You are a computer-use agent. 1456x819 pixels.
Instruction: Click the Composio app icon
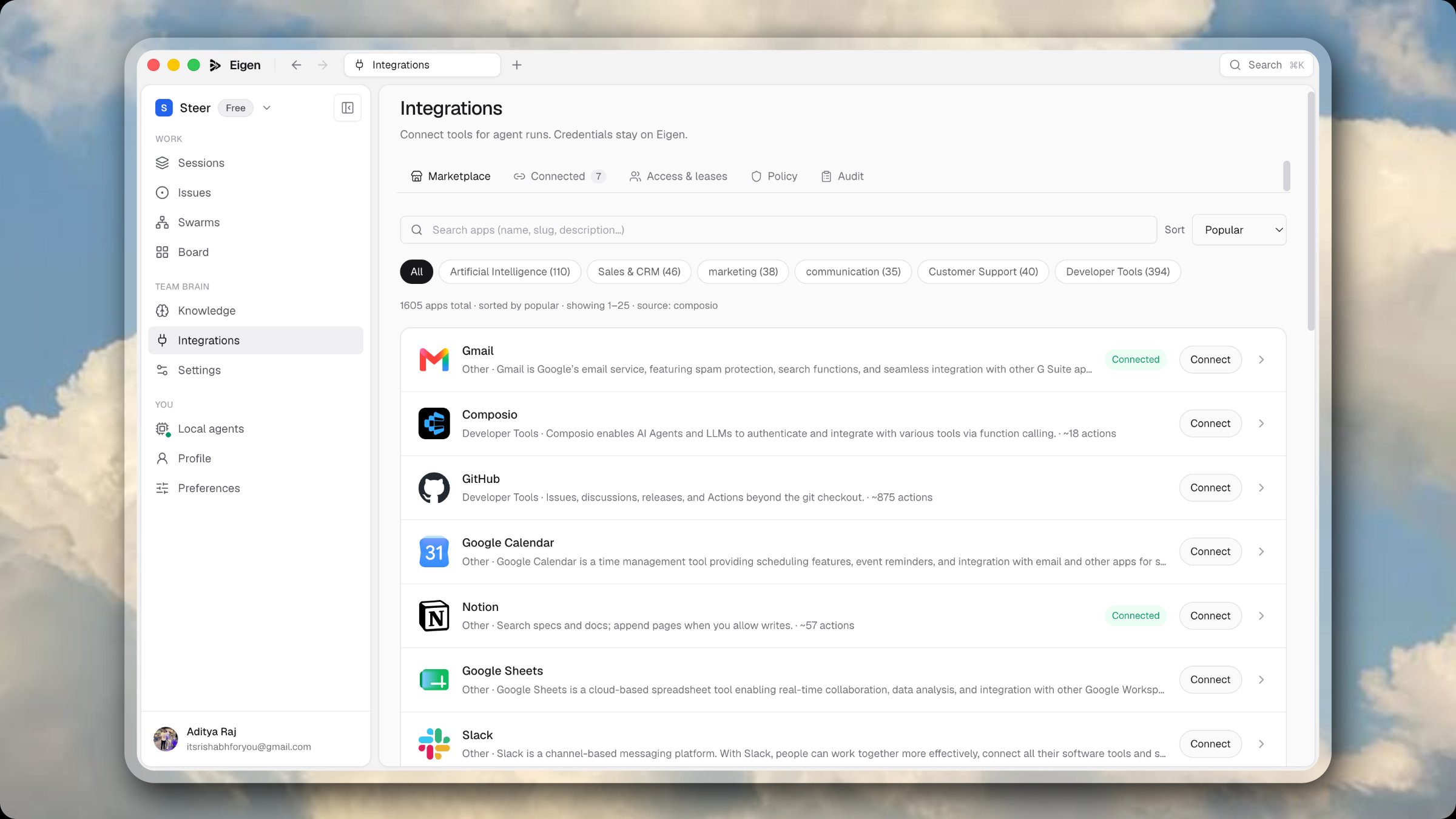434,423
